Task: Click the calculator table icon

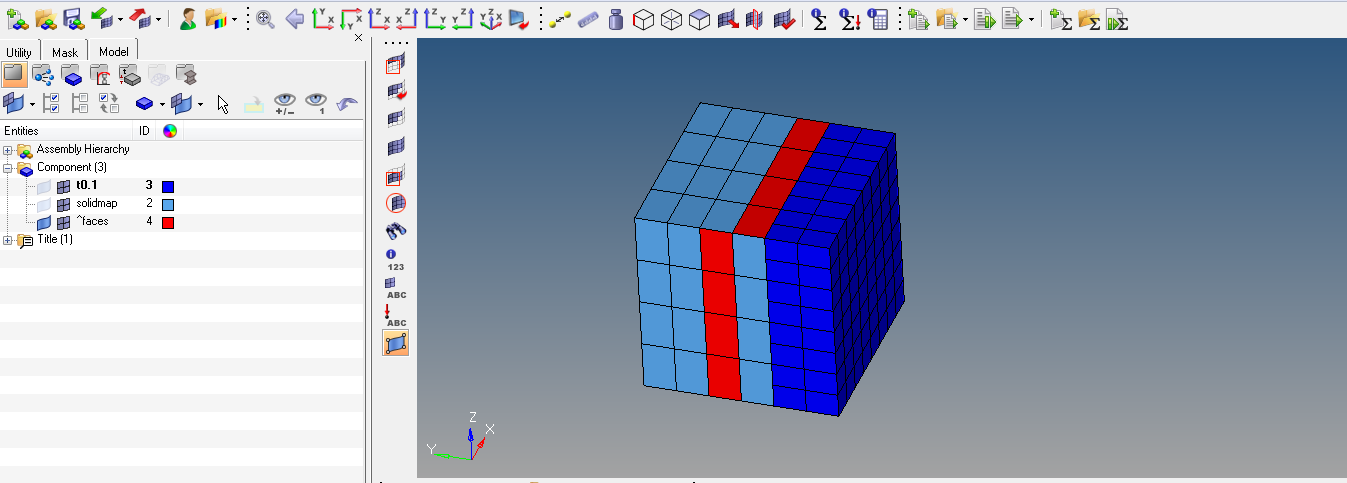Action: [x=879, y=18]
